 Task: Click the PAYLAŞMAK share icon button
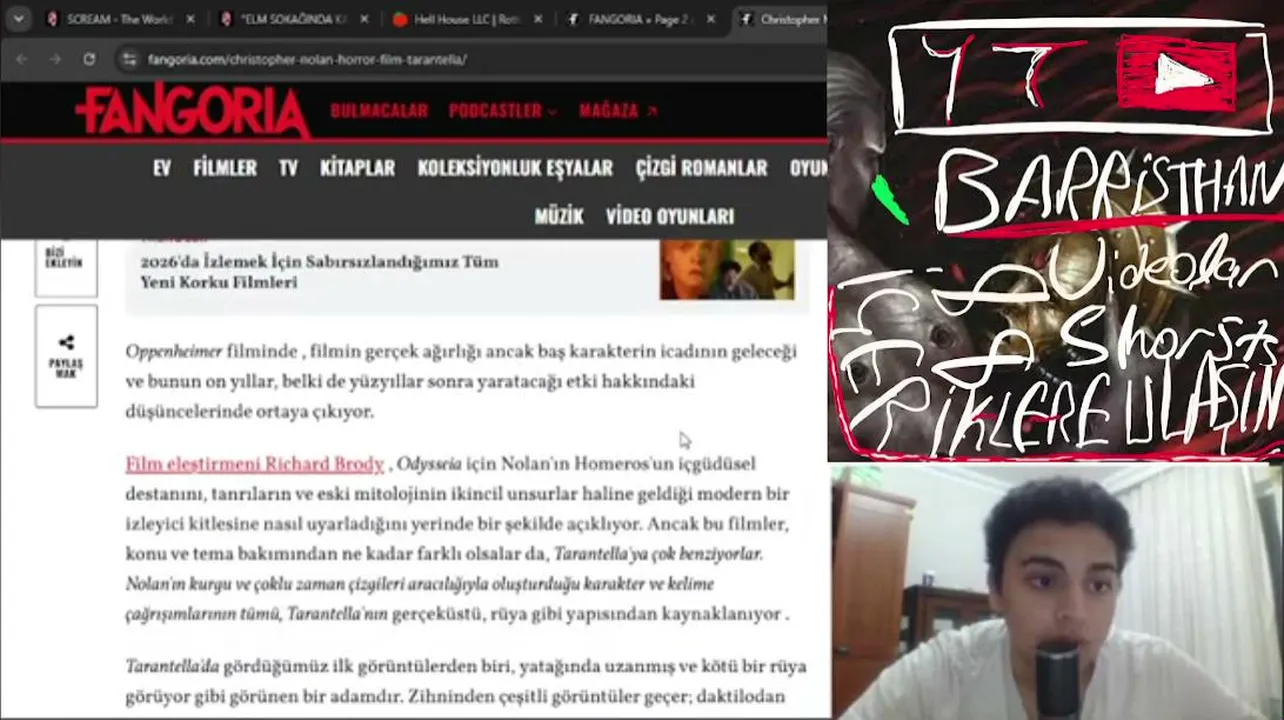click(x=66, y=356)
